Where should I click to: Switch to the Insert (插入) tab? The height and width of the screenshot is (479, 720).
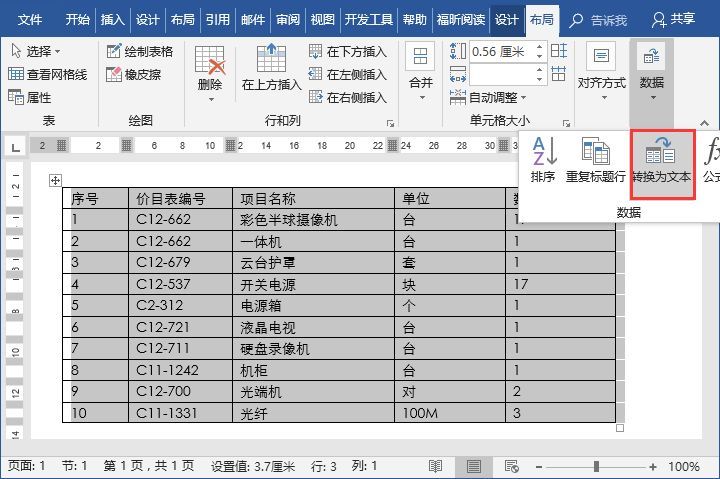pyautogui.click(x=112, y=20)
